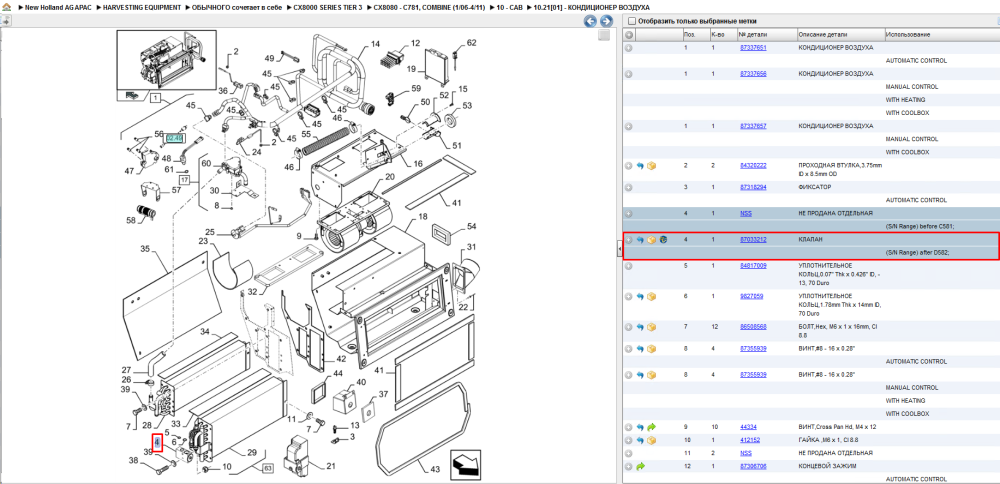Image resolution: width=1000 pixels, height=484 pixels.
Task: Click callout 43 on the diagram
Action: click(x=434, y=469)
